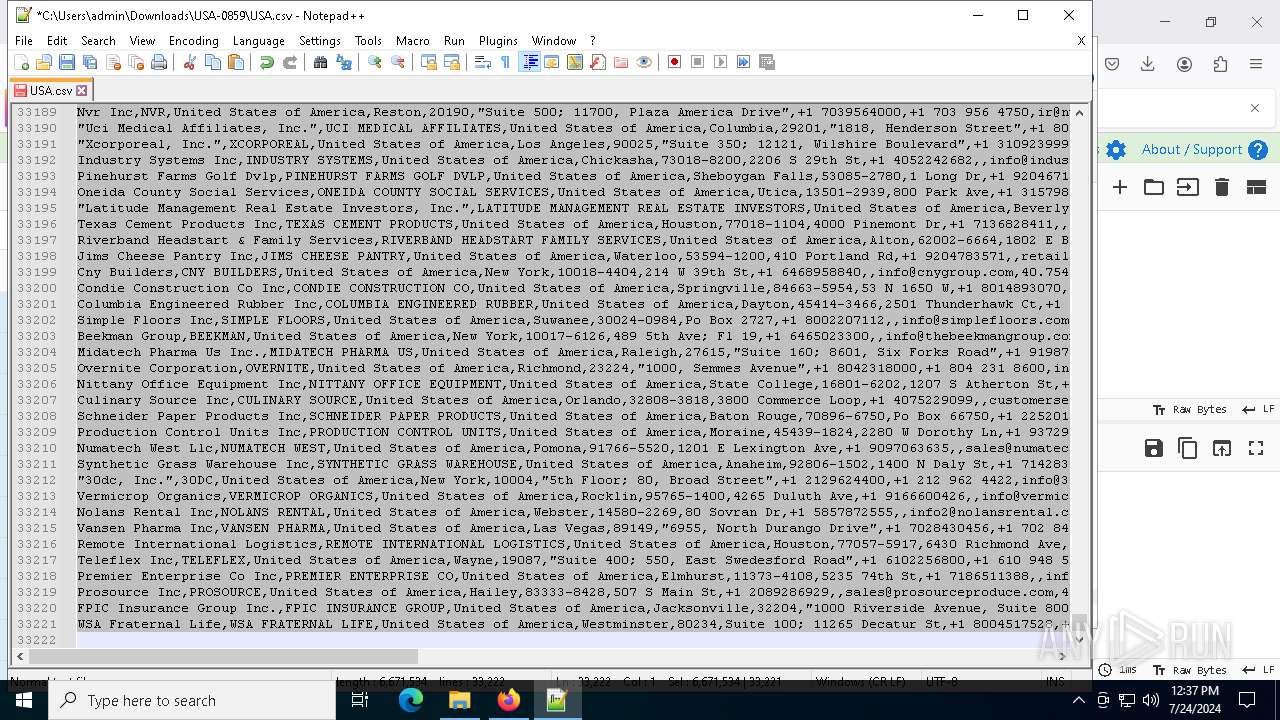Open the user defined language dialog icon
The image size is (1280, 720).
(x=551, y=62)
